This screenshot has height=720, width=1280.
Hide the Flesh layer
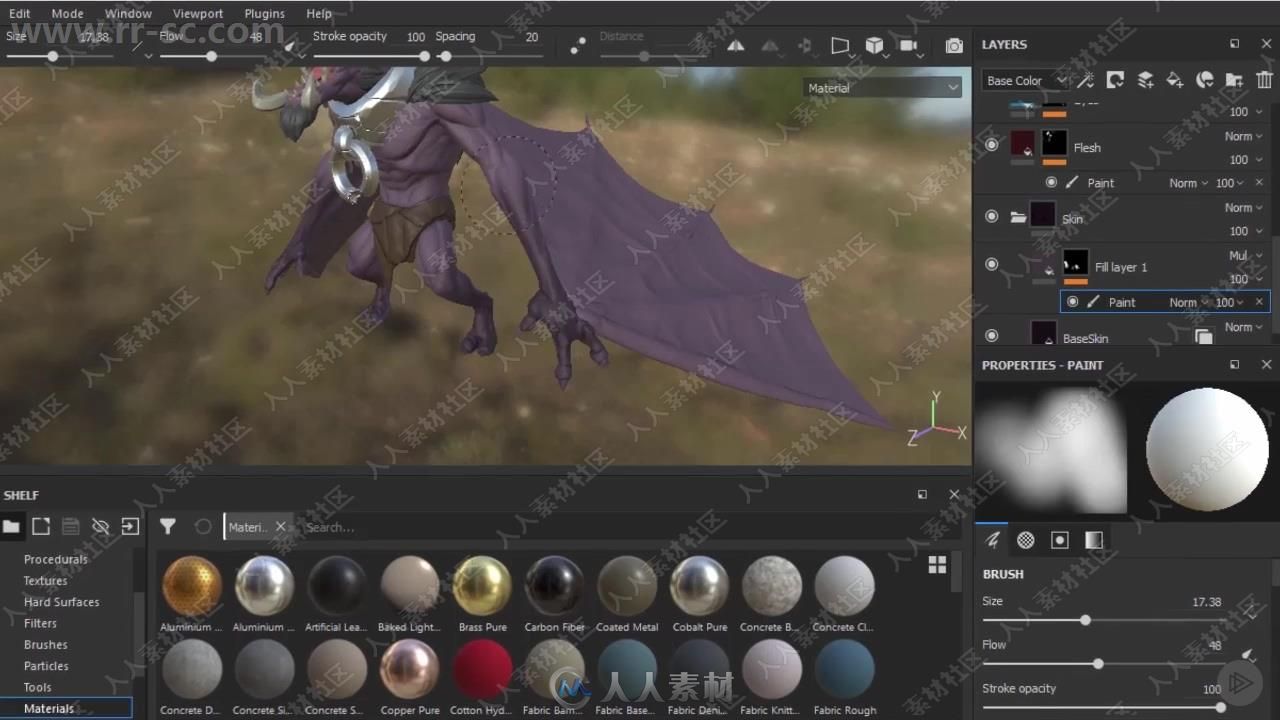pyautogui.click(x=991, y=145)
